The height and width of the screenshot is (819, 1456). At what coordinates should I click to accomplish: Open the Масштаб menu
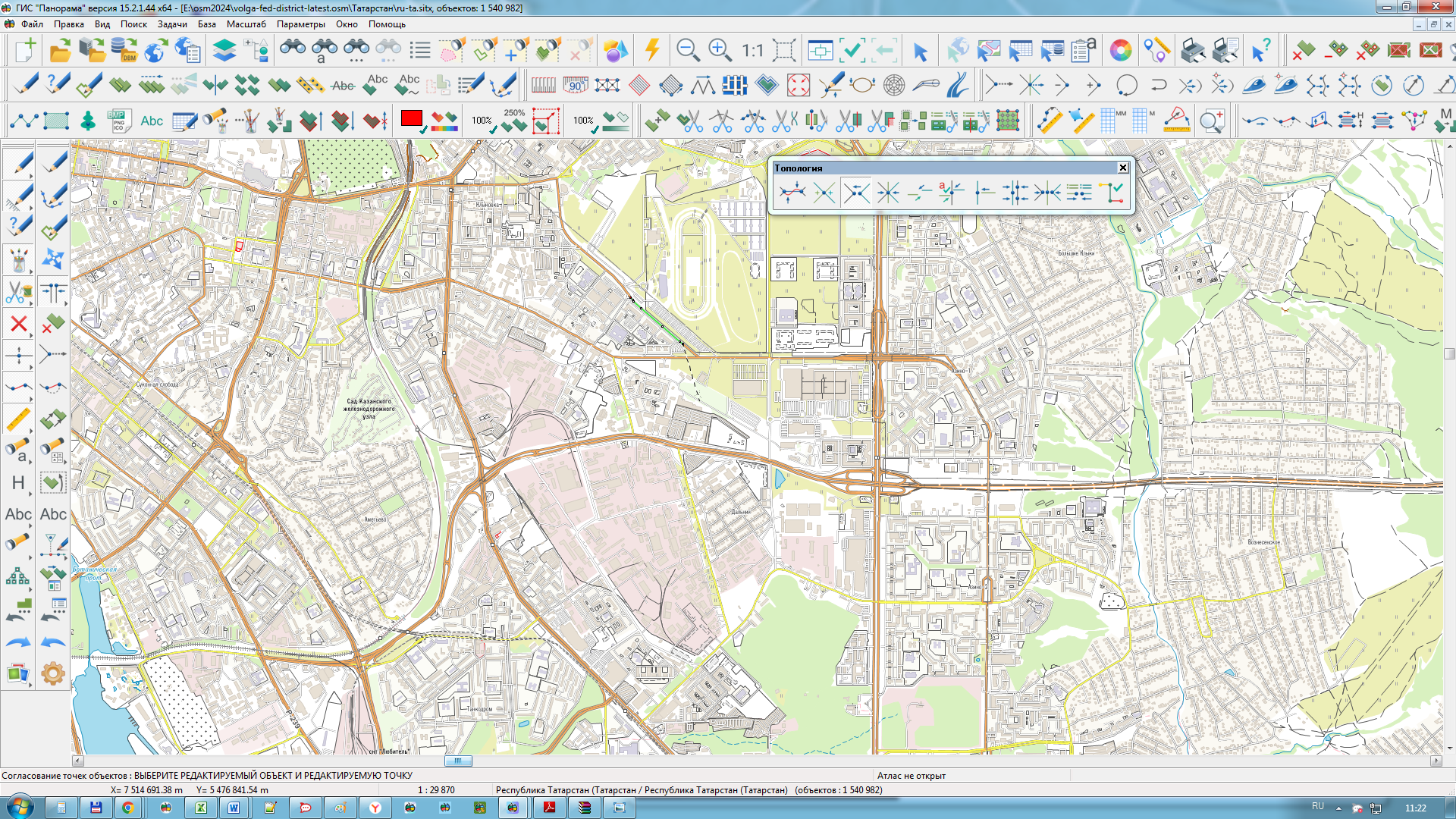(246, 24)
